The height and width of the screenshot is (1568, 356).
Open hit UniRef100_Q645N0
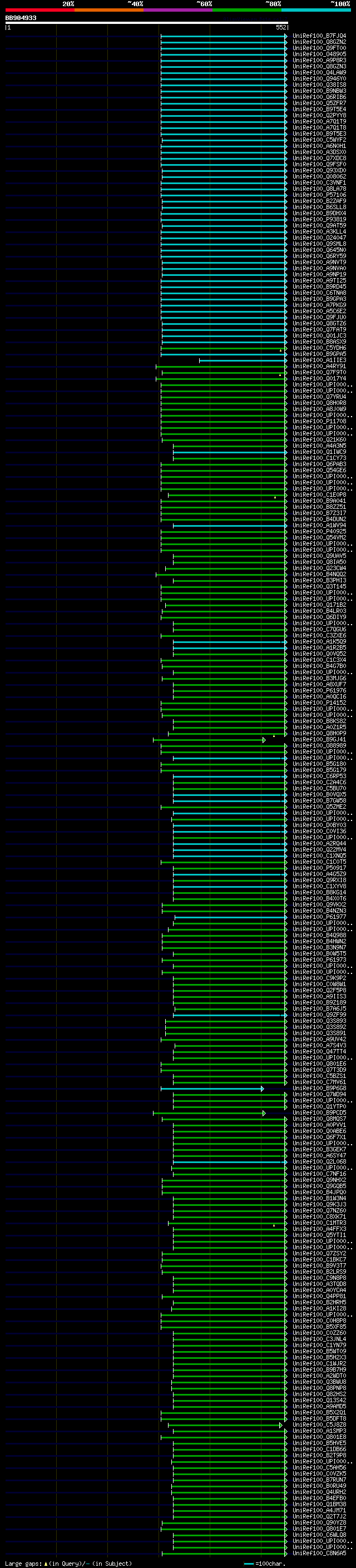click(319, 250)
